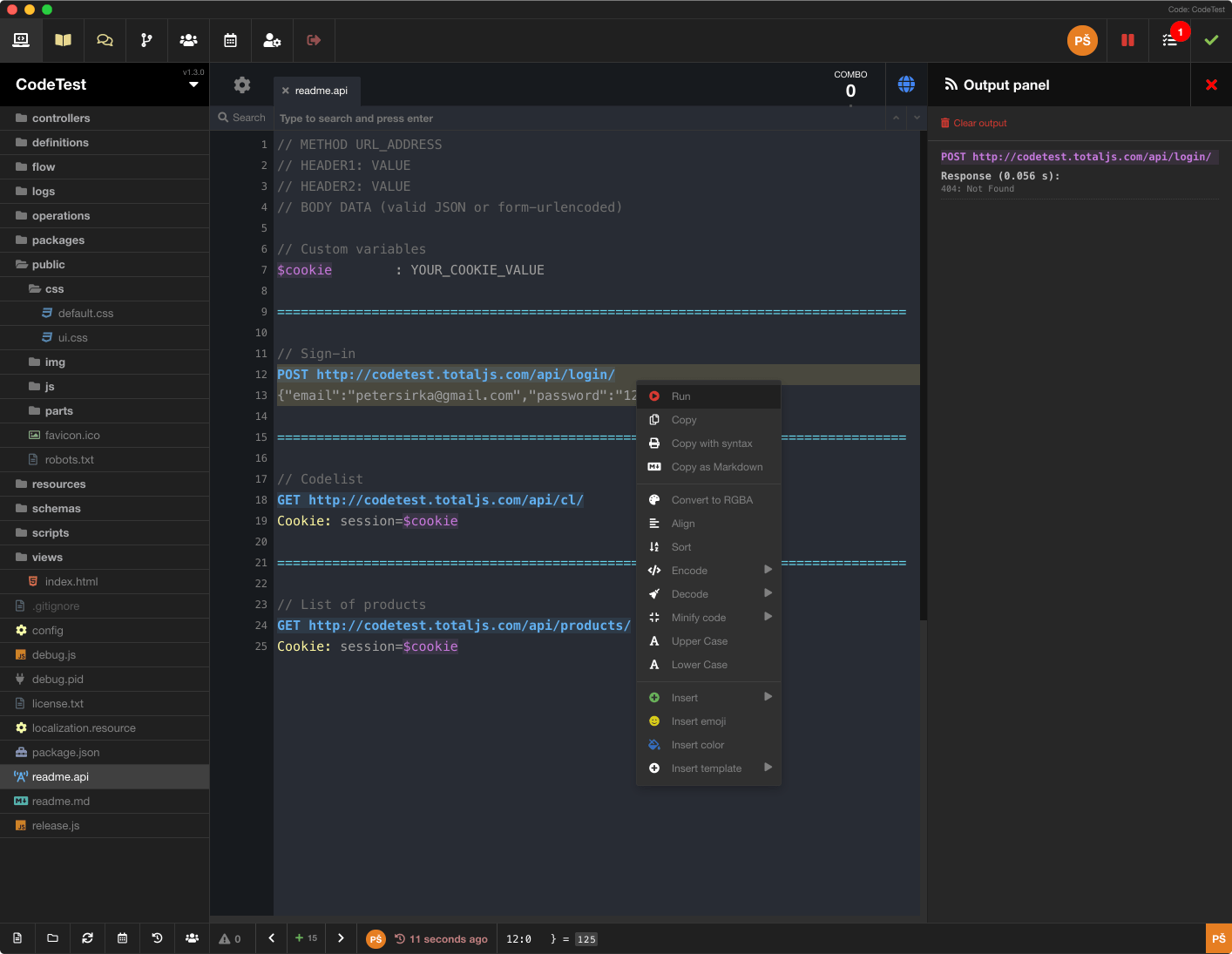Open the calendar icon in top toolbar
This screenshot has width=1232, height=954.
coord(230,40)
